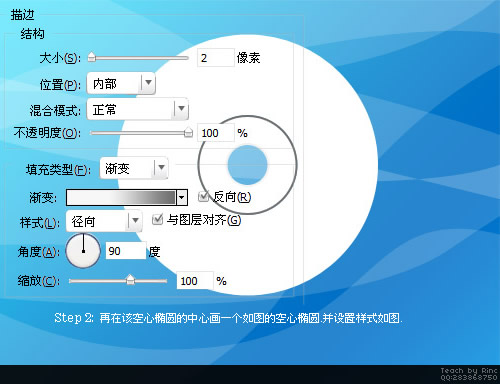Open the 样式 style dropdown
Screen dimensions: 500x384
(x=104, y=221)
